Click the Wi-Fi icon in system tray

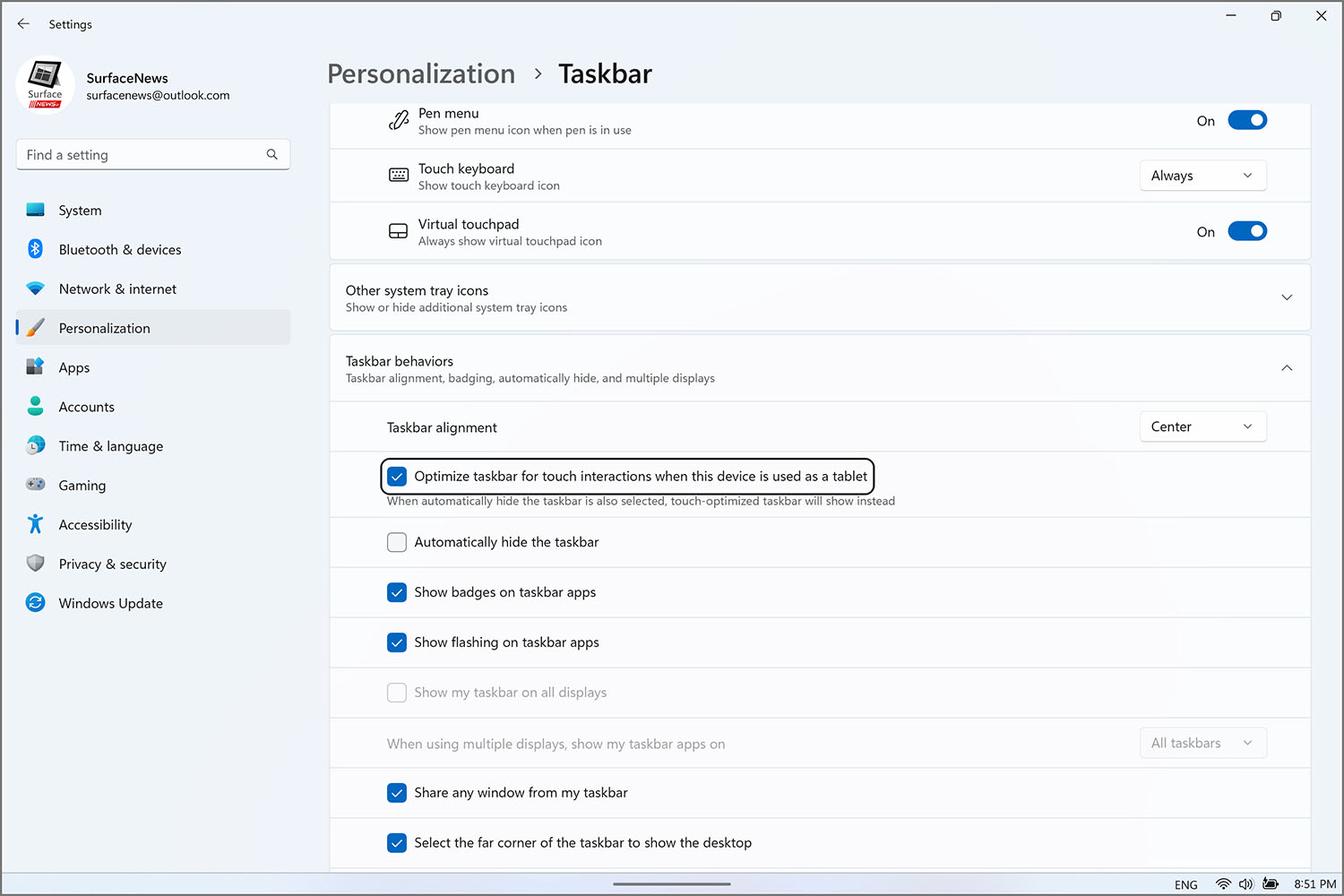[1223, 884]
